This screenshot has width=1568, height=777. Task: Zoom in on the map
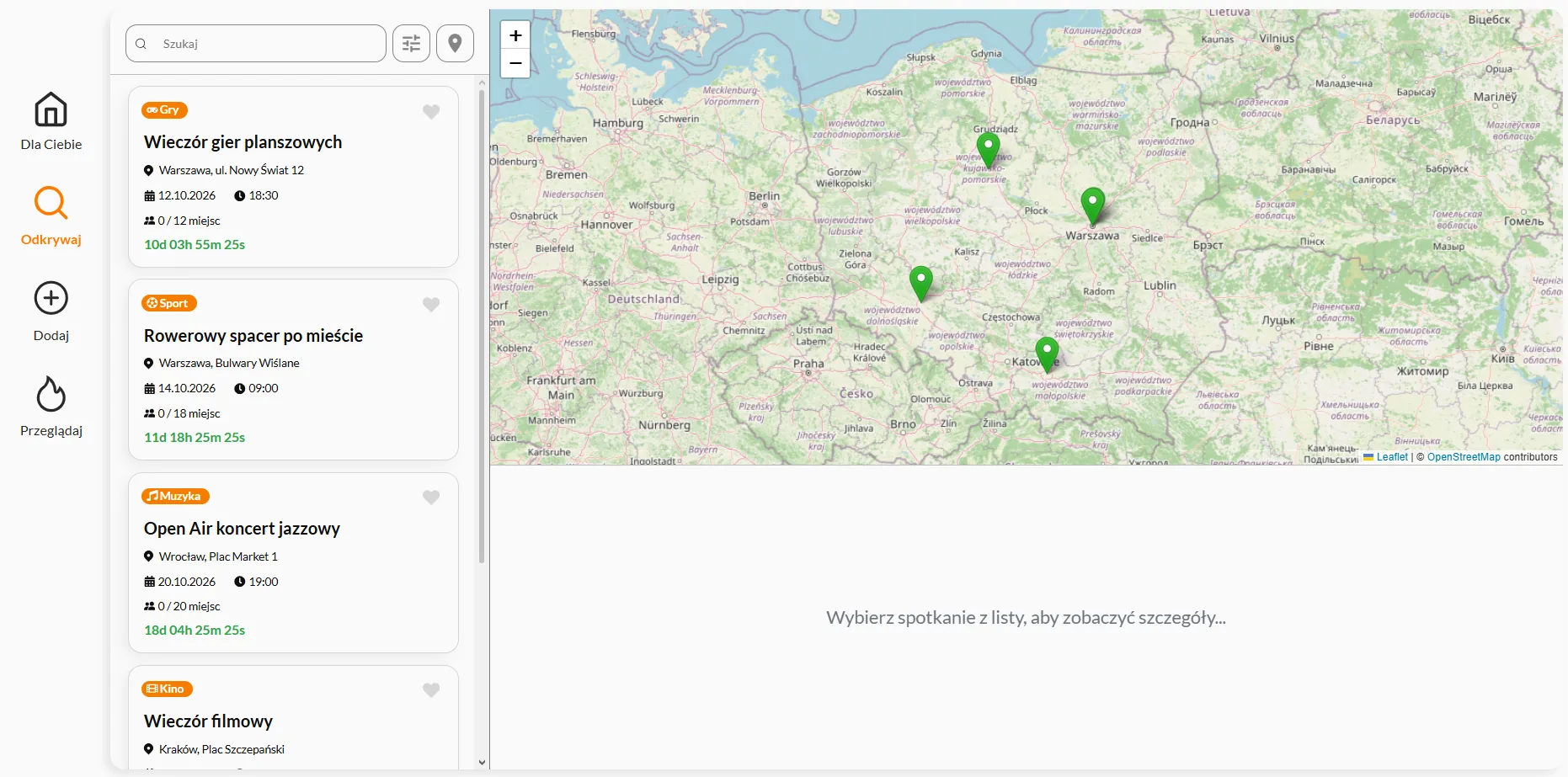(x=515, y=35)
